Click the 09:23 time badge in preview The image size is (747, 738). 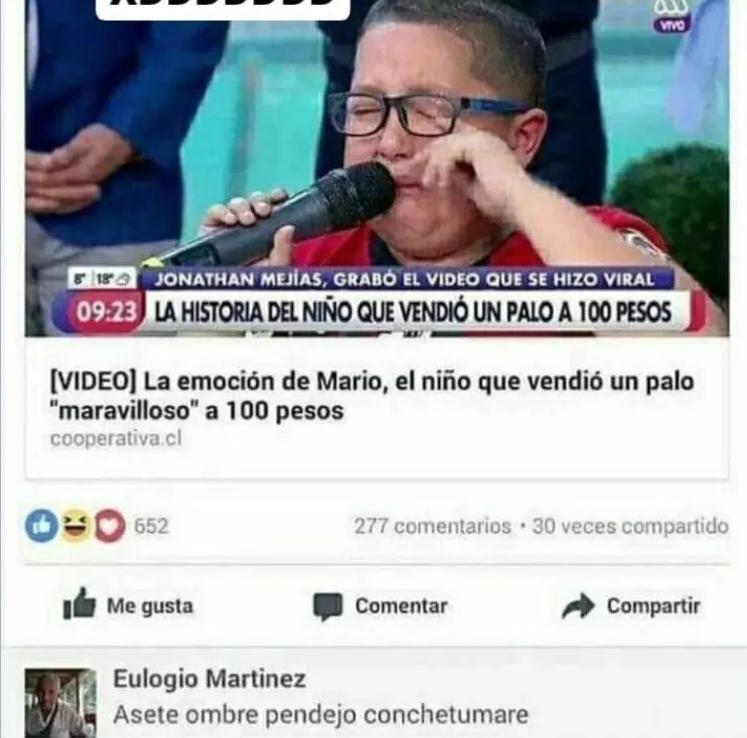[x=107, y=312]
